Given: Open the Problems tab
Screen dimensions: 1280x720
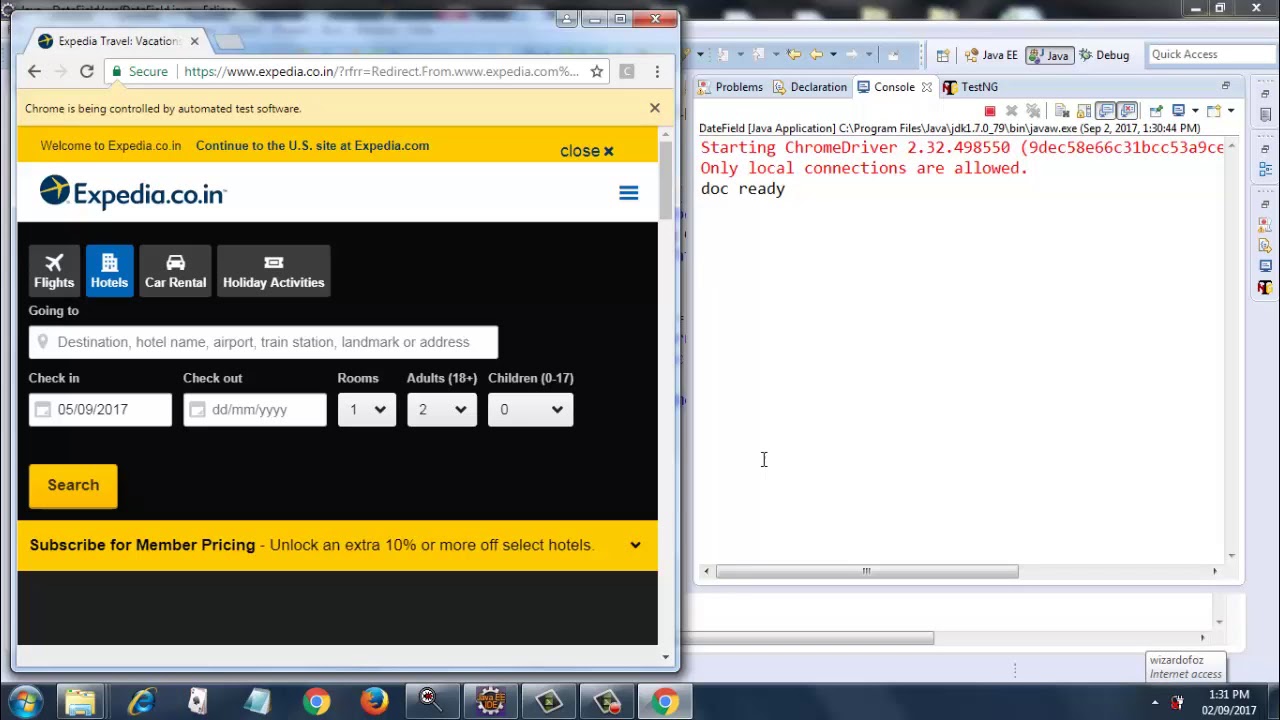Looking at the screenshot, I should point(730,87).
